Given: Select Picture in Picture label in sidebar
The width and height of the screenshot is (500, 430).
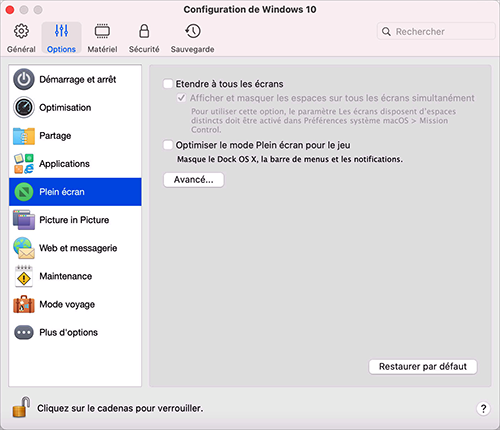Looking at the screenshot, I should click(74, 220).
